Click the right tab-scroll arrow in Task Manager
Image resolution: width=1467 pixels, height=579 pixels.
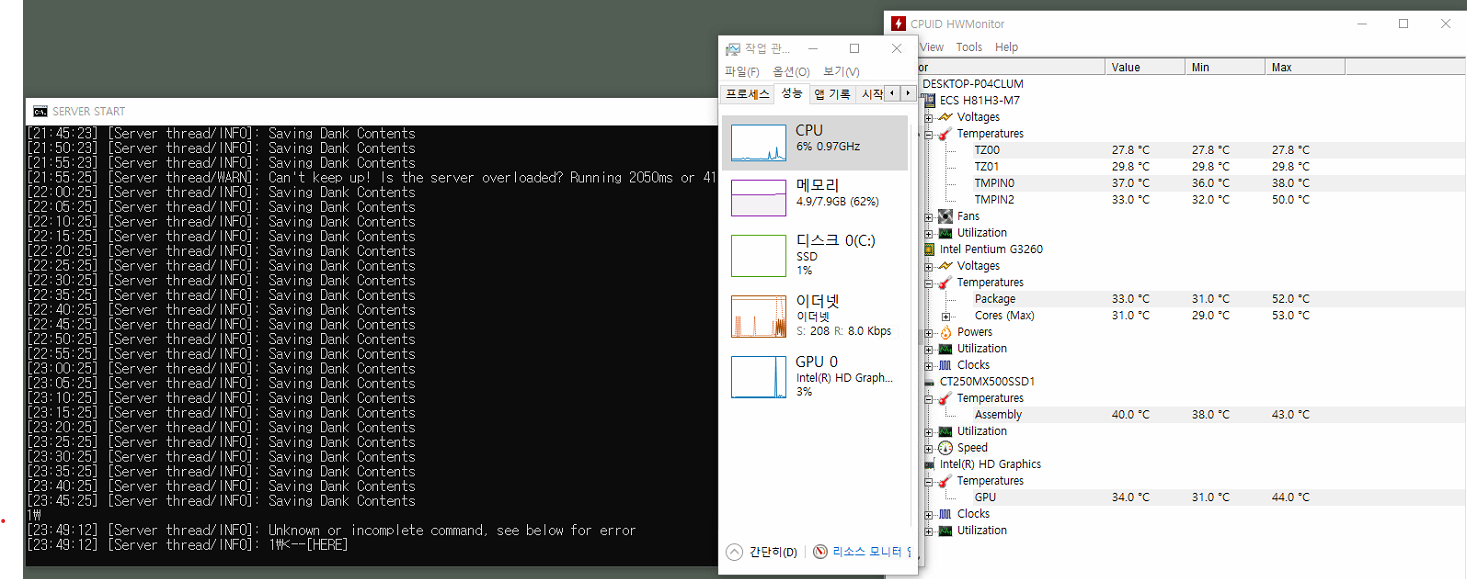[x=907, y=94]
